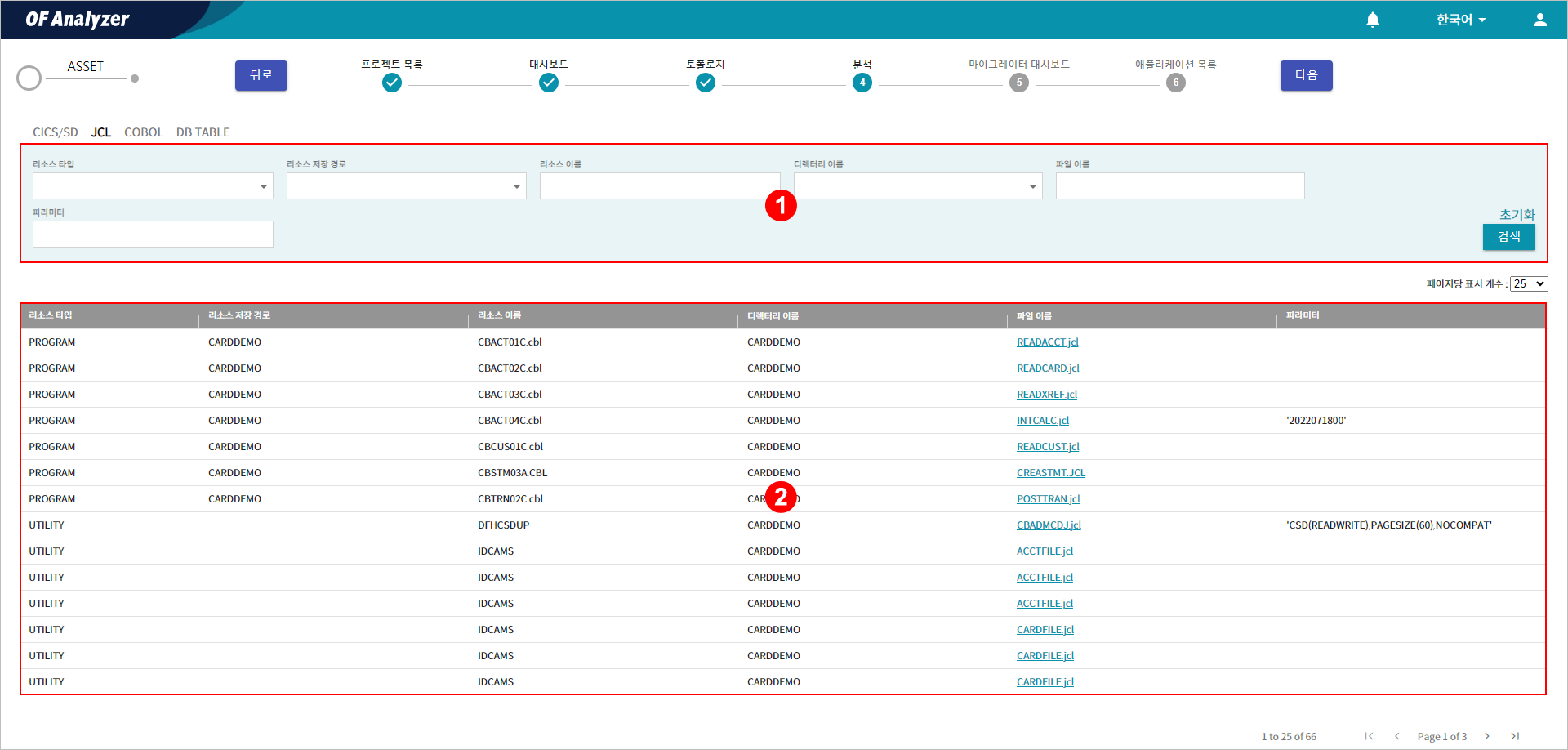The height and width of the screenshot is (750, 1568).
Task: Click the ASSET label
Action: (86, 66)
